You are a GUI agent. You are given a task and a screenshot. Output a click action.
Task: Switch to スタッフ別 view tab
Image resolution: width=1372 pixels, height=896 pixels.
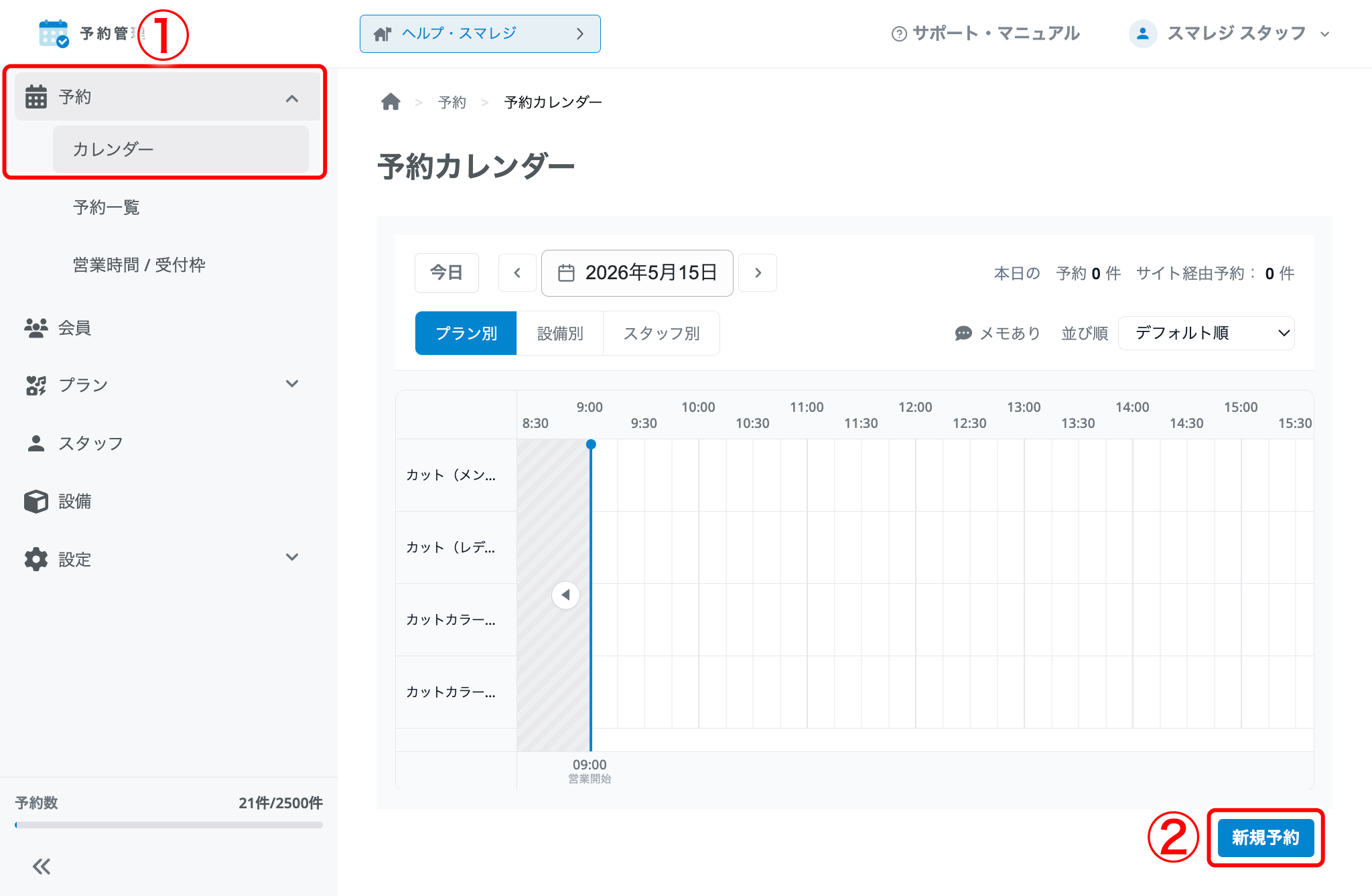pos(661,333)
